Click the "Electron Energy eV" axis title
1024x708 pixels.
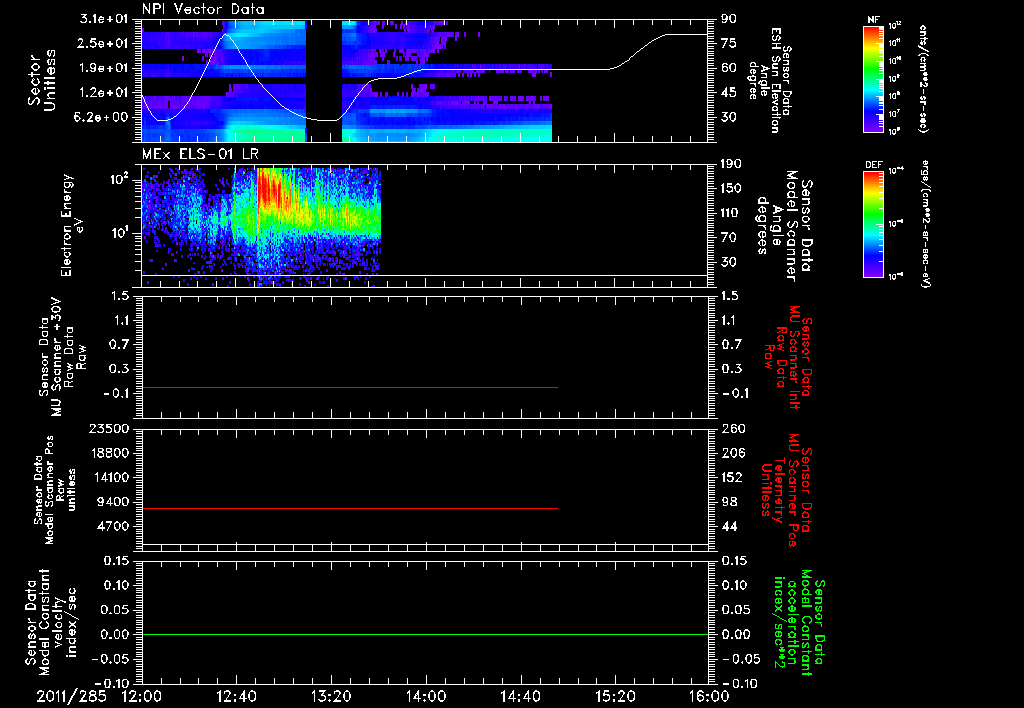click(71, 225)
